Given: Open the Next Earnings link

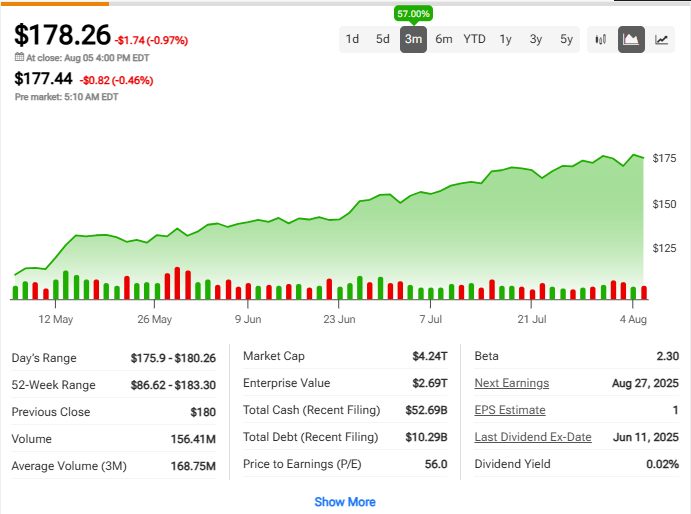Looking at the screenshot, I should click(x=511, y=383).
